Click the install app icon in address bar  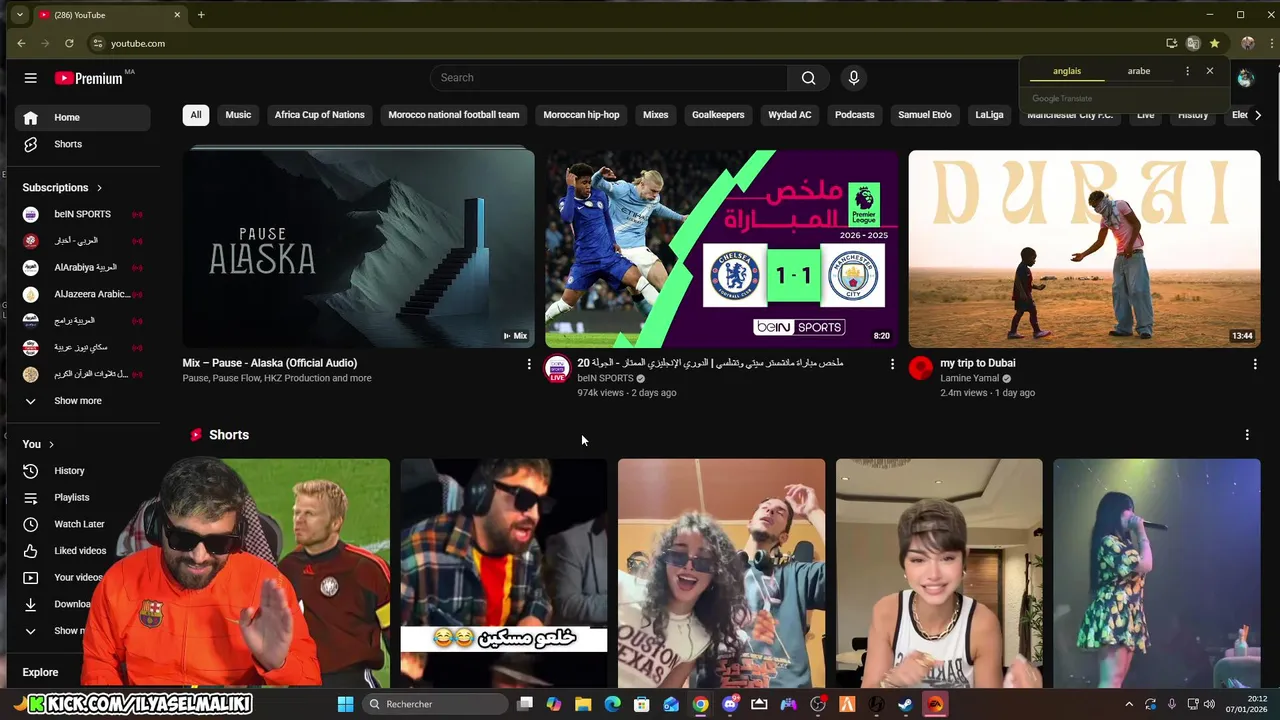coord(1171,43)
